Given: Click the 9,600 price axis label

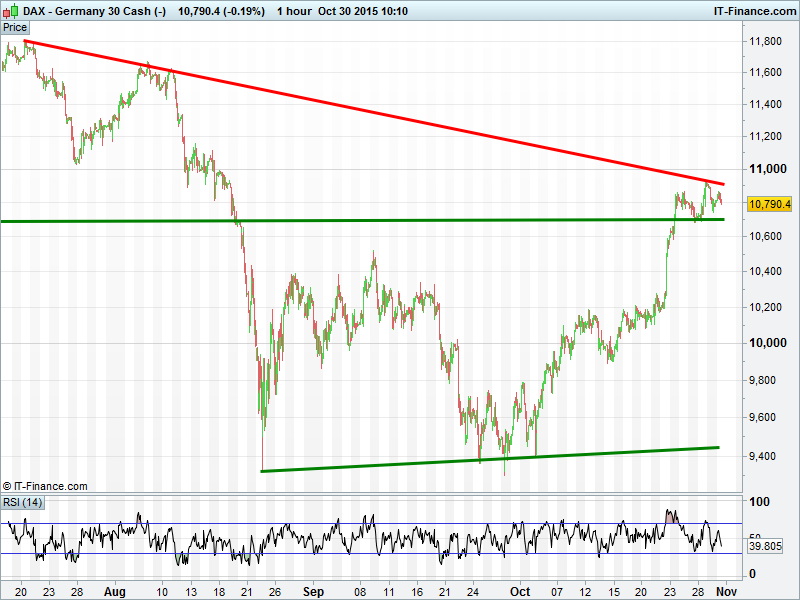Looking at the screenshot, I should [762, 417].
